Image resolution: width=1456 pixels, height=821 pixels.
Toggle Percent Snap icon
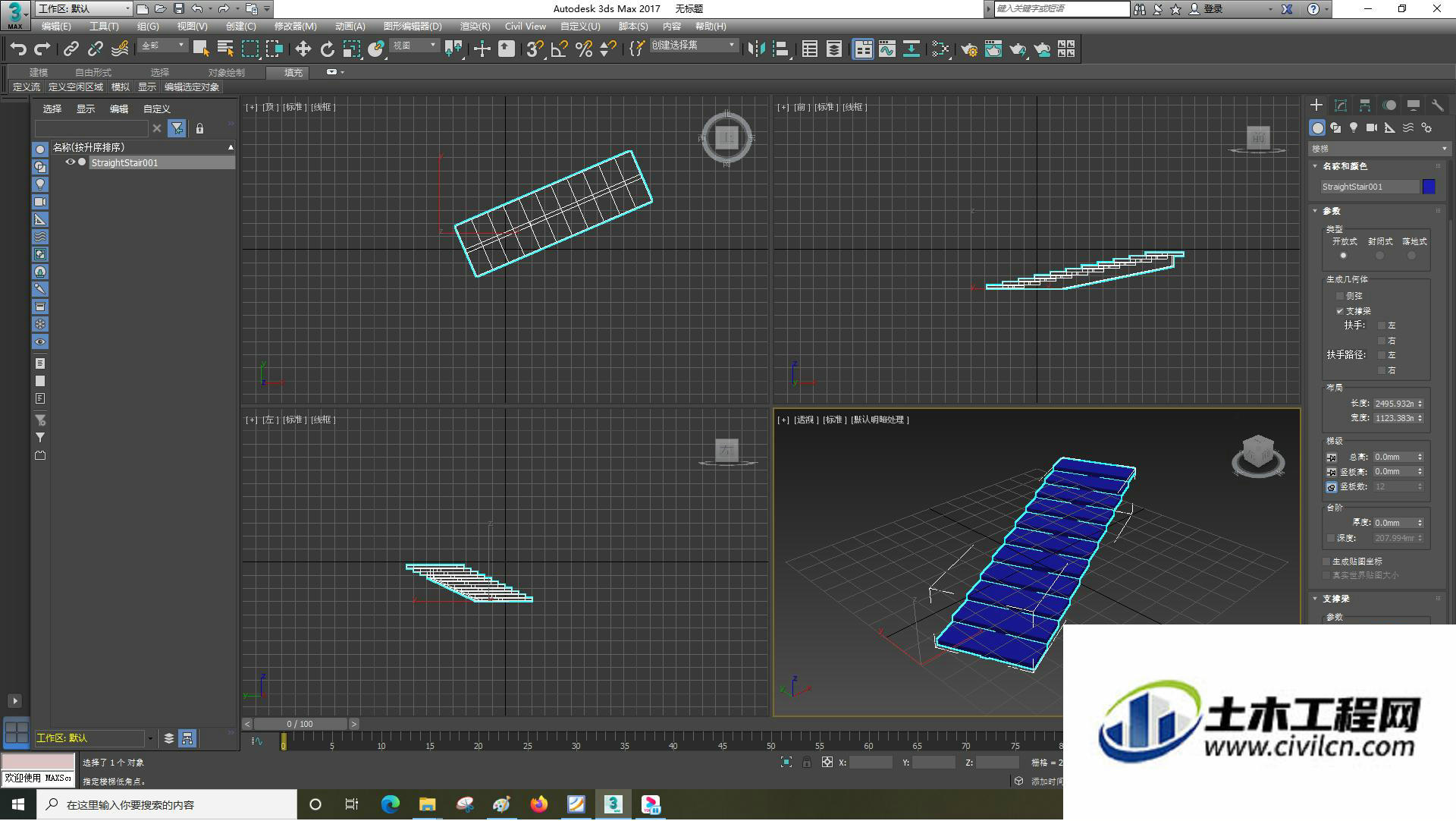[x=583, y=49]
